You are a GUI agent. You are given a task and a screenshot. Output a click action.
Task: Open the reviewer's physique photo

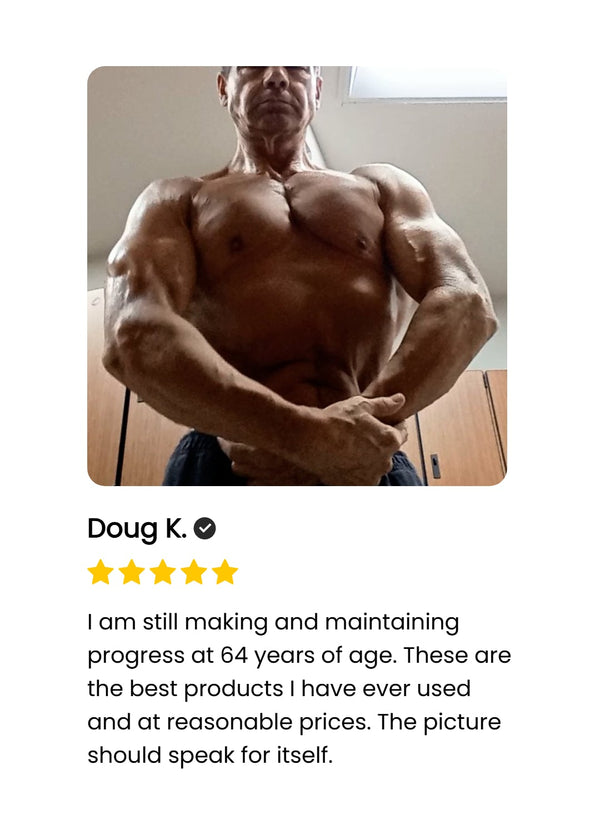(297, 276)
